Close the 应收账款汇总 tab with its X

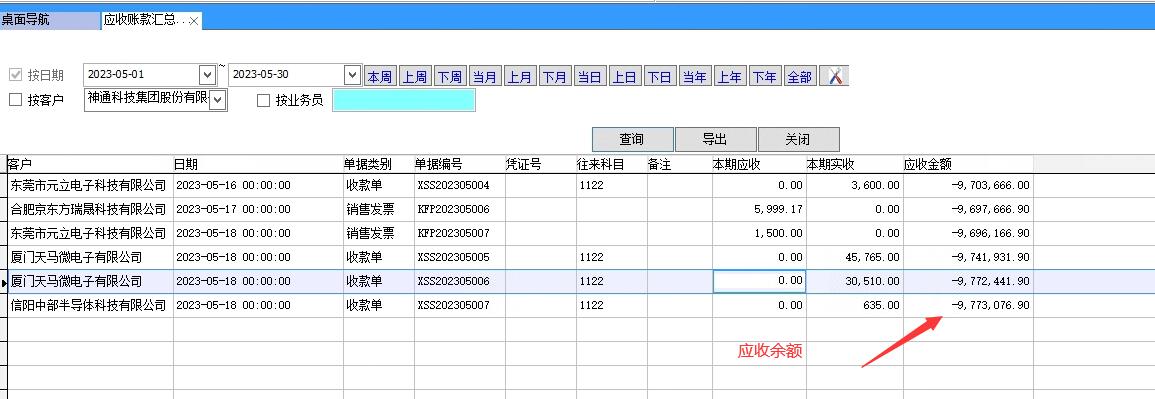click(193, 21)
